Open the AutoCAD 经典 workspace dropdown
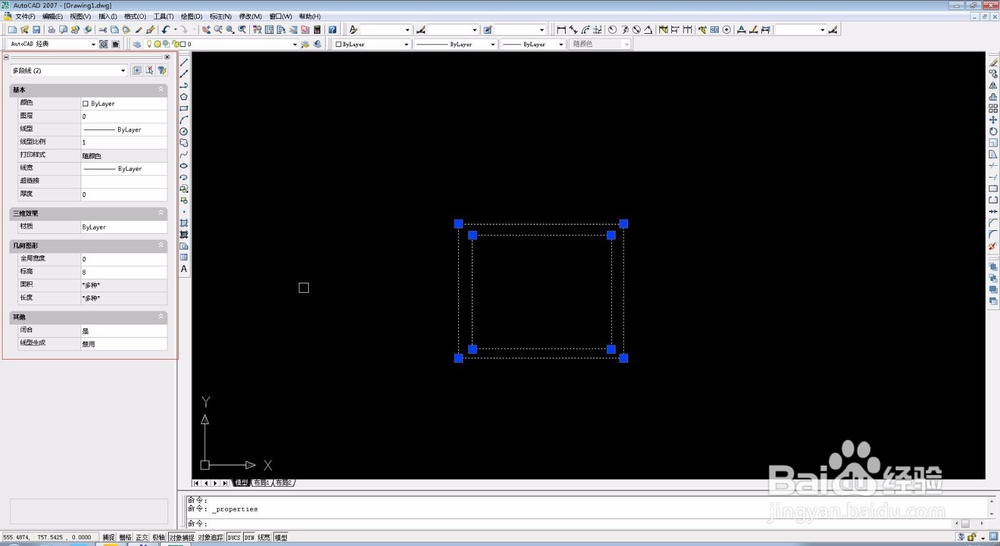1000x546 pixels. click(x=93, y=44)
